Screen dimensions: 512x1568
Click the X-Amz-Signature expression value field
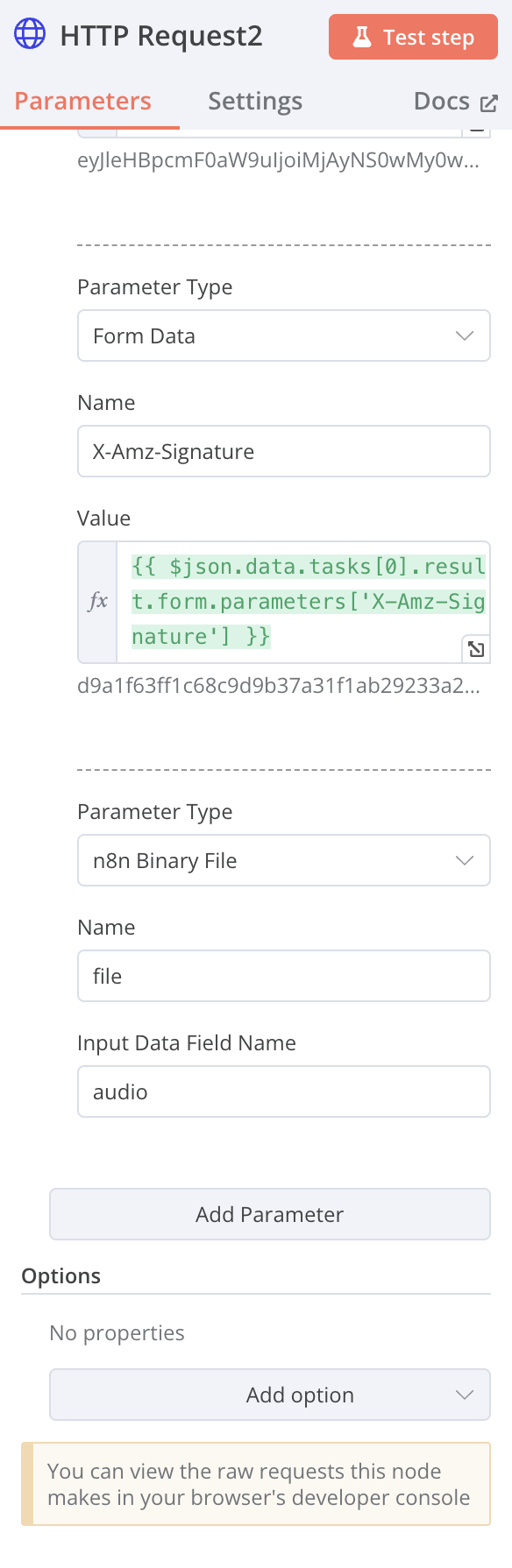pos(302,602)
